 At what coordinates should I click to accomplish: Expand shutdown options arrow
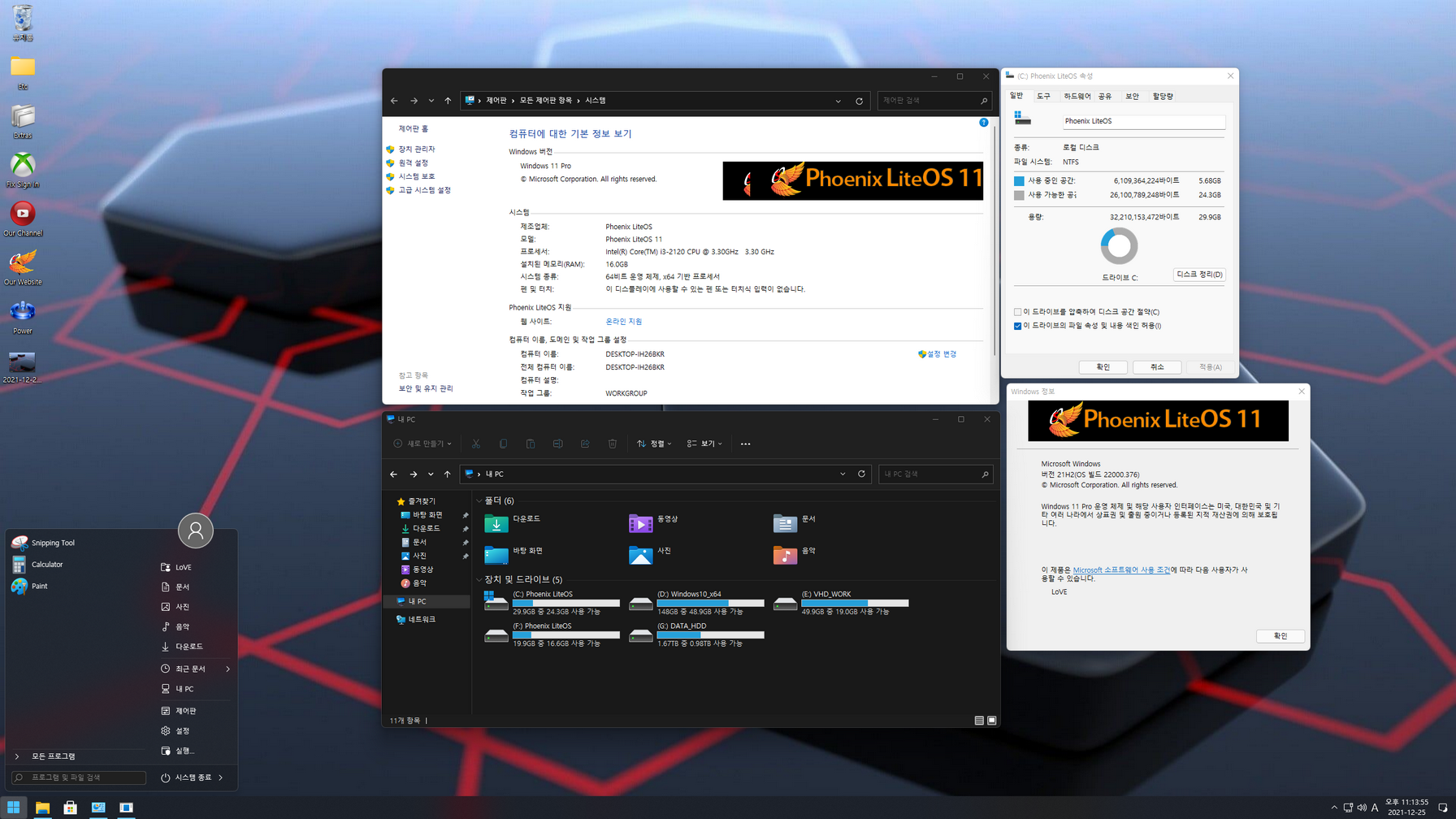click(221, 778)
